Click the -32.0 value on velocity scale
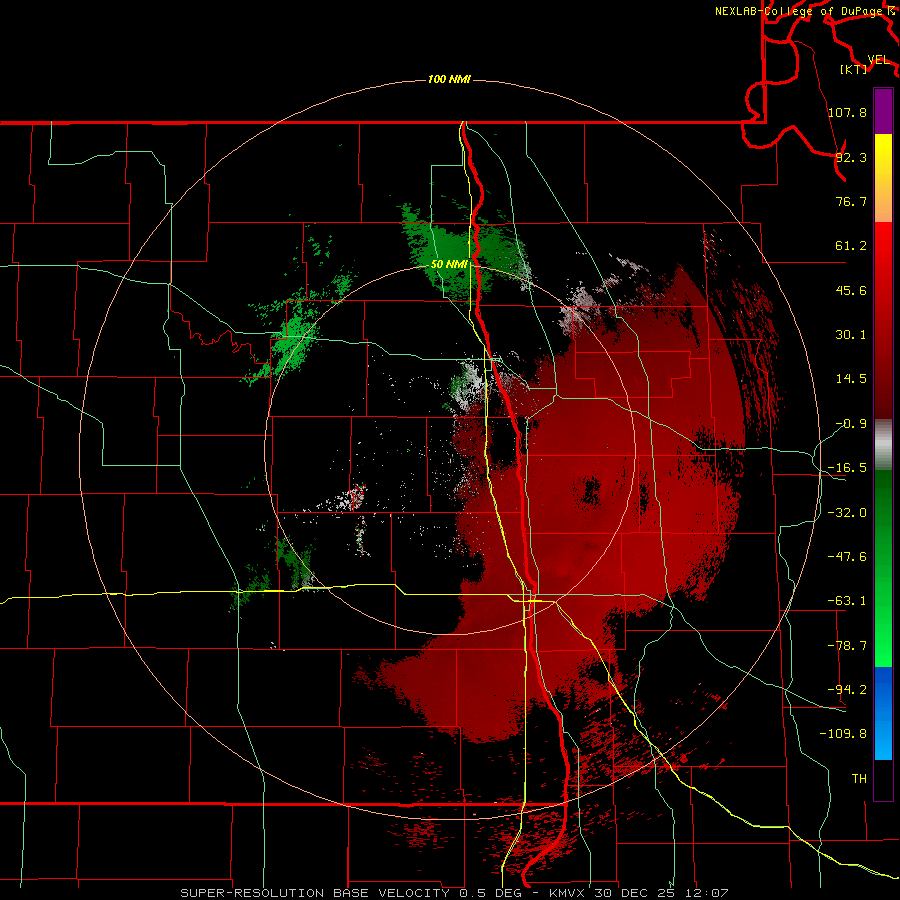This screenshot has width=900, height=900. coord(847,513)
